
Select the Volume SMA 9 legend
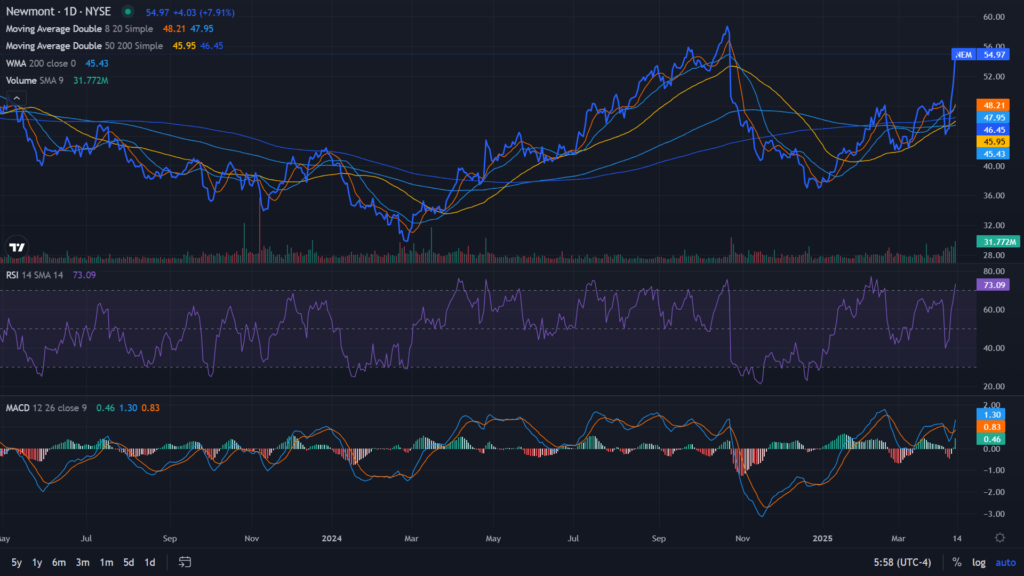point(35,80)
